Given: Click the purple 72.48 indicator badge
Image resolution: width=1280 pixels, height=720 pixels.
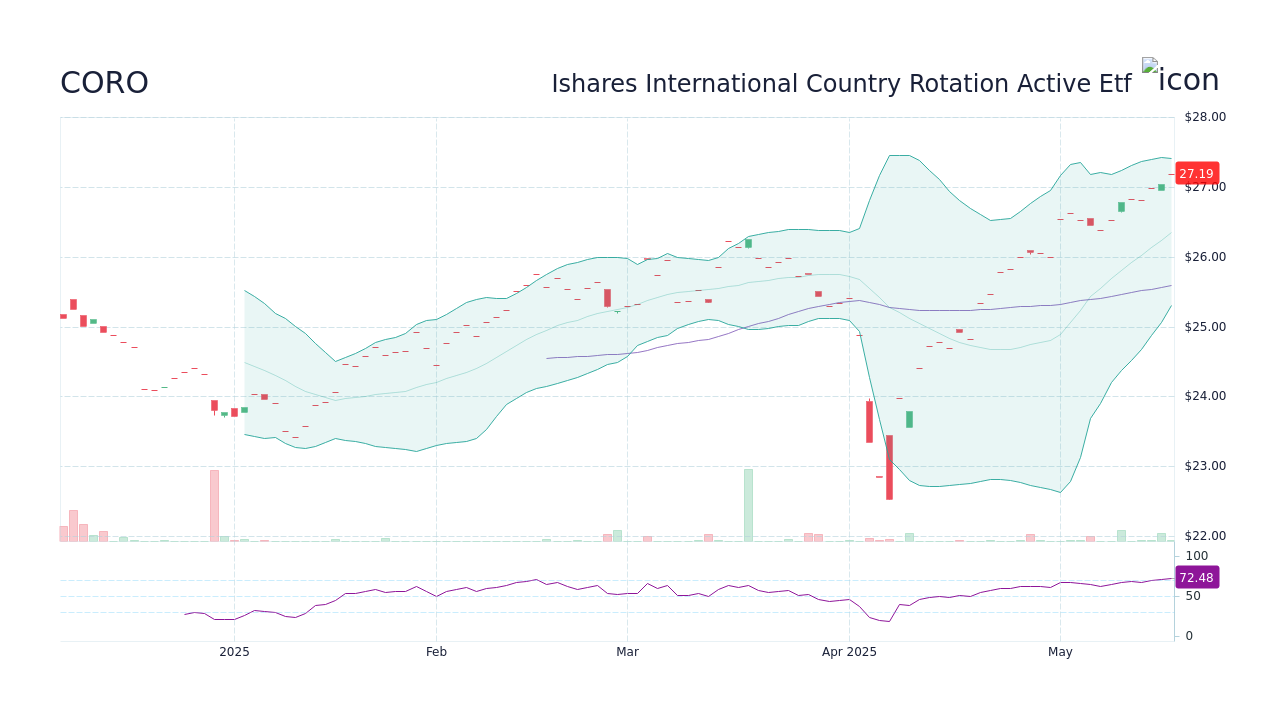Looking at the screenshot, I should click(1196, 577).
